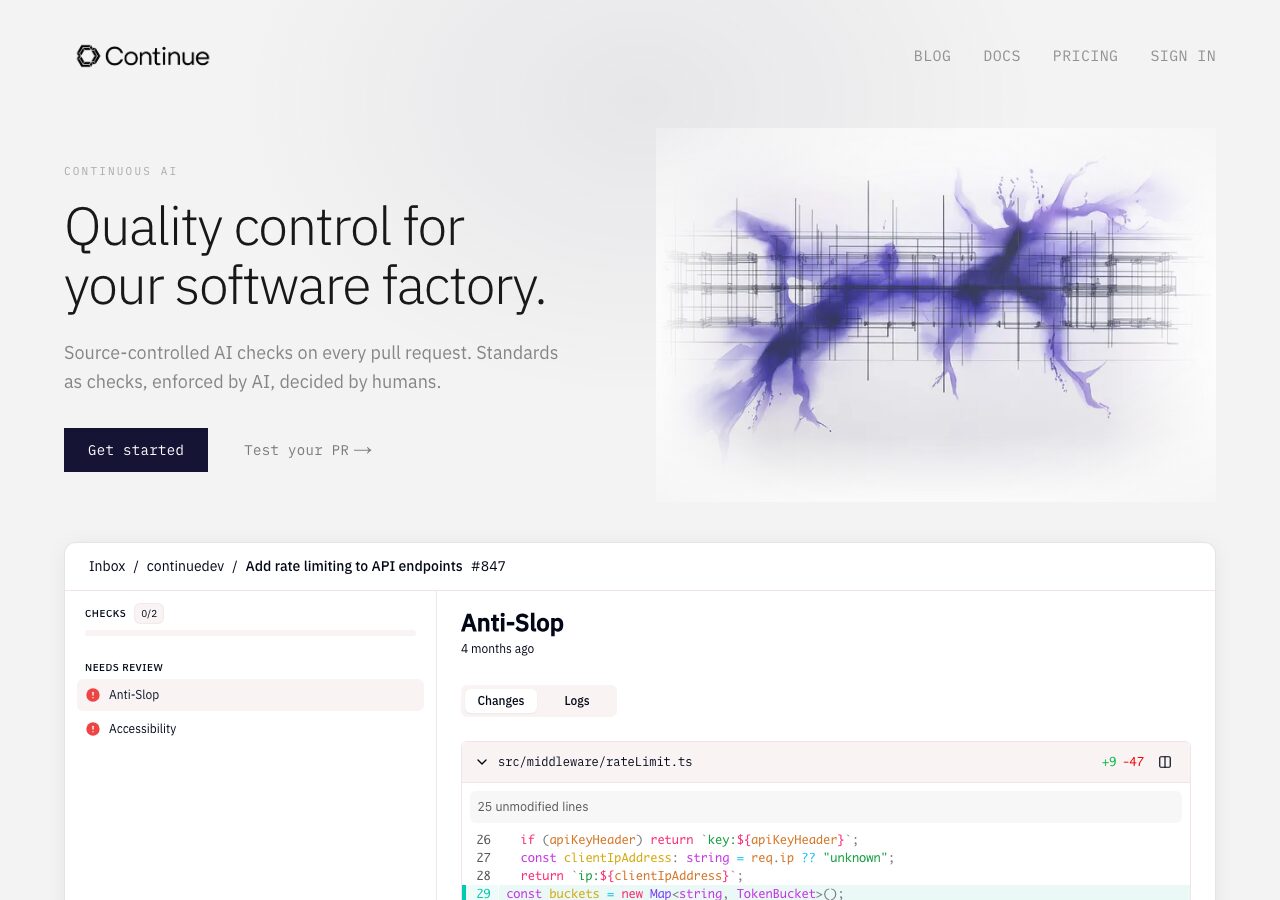Click the Get started button

click(x=136, y=450)
